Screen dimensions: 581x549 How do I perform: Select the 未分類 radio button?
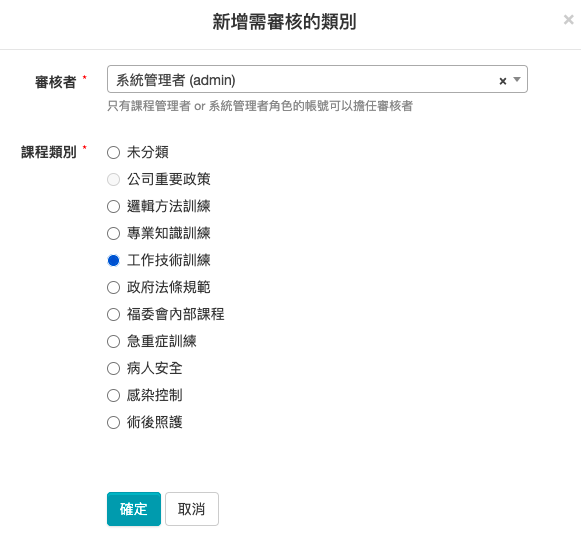click(113, 152)
